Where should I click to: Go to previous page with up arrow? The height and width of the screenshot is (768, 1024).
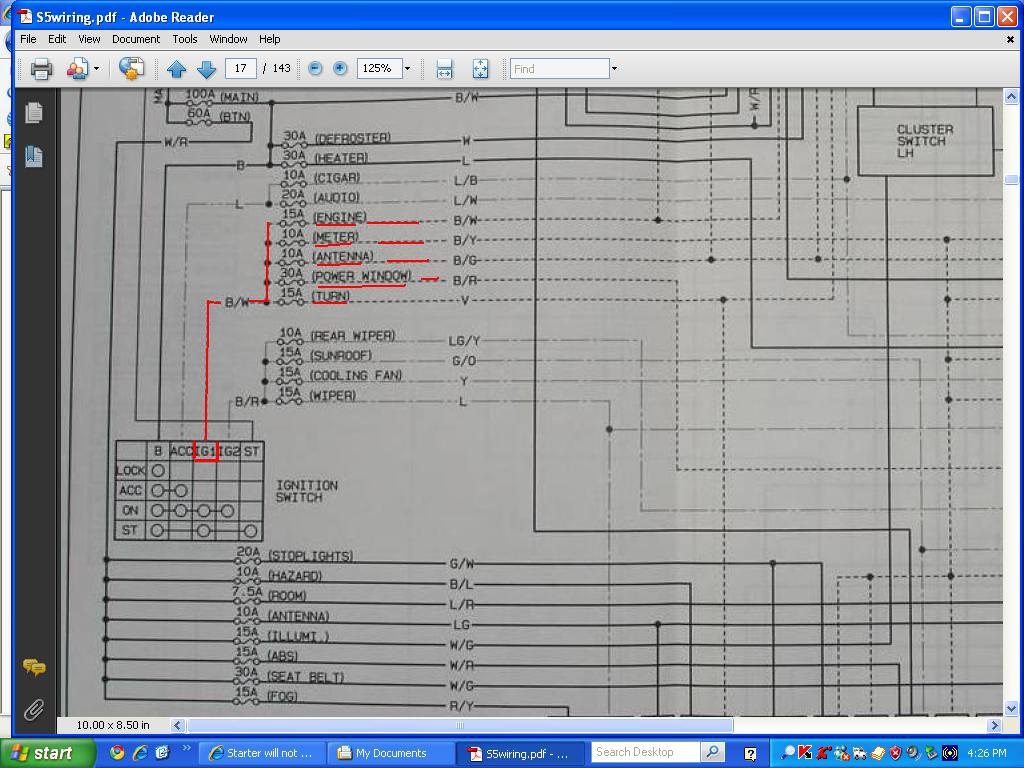(177, 69)
